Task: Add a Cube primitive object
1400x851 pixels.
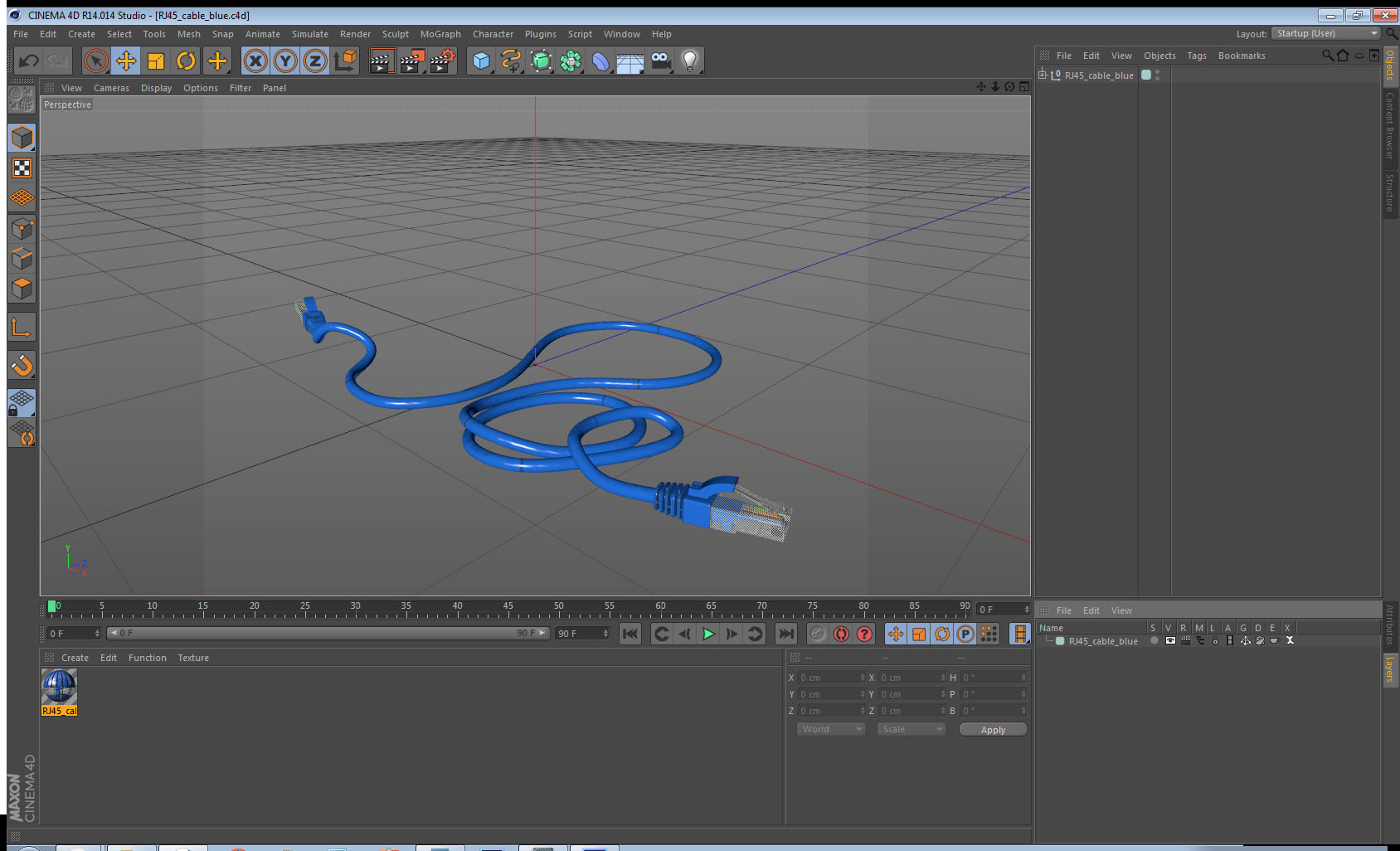Action: point(481,61)
